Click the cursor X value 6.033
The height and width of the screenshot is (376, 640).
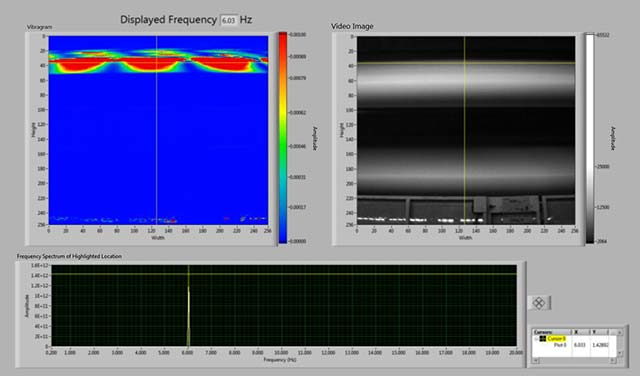(x=580, y=345)
